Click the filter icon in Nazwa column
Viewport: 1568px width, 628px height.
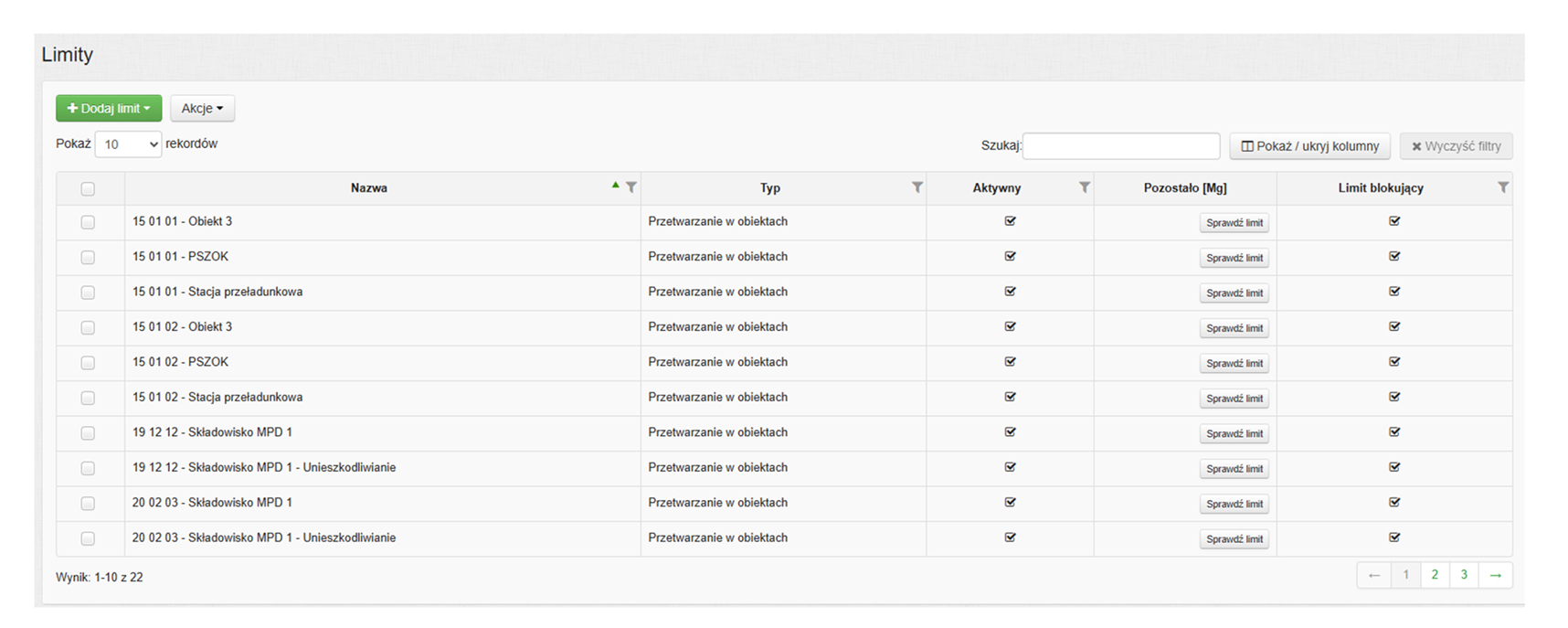tap(630, 187)
